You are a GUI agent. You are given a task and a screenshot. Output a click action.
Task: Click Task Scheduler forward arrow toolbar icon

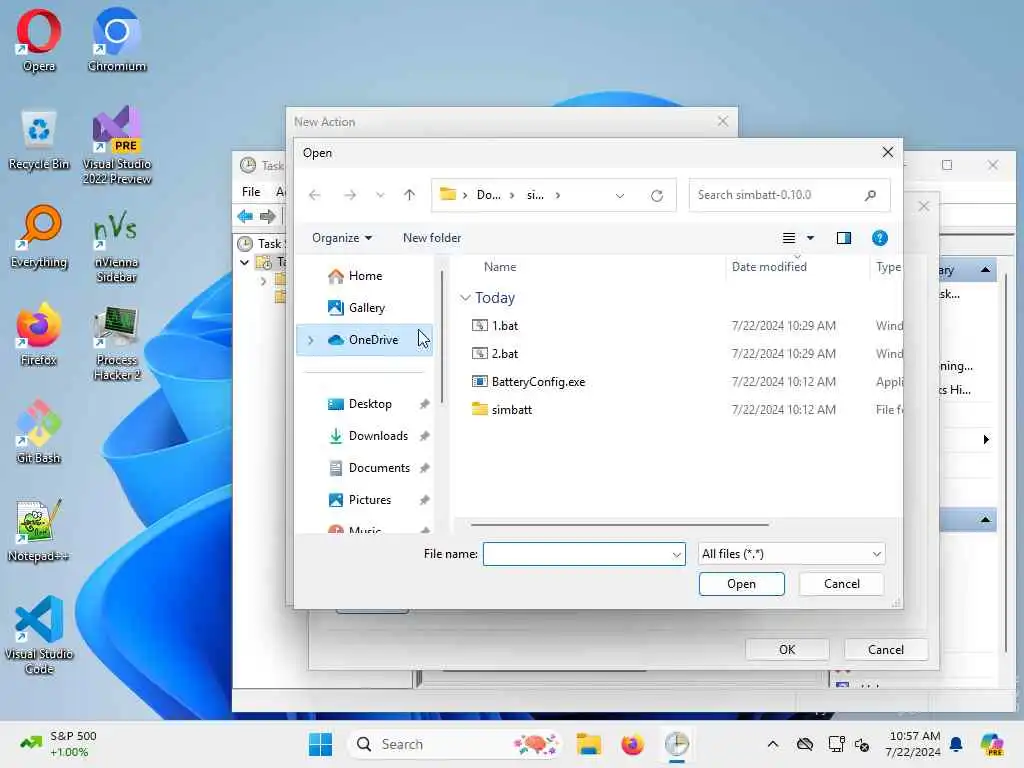point(268,216)
